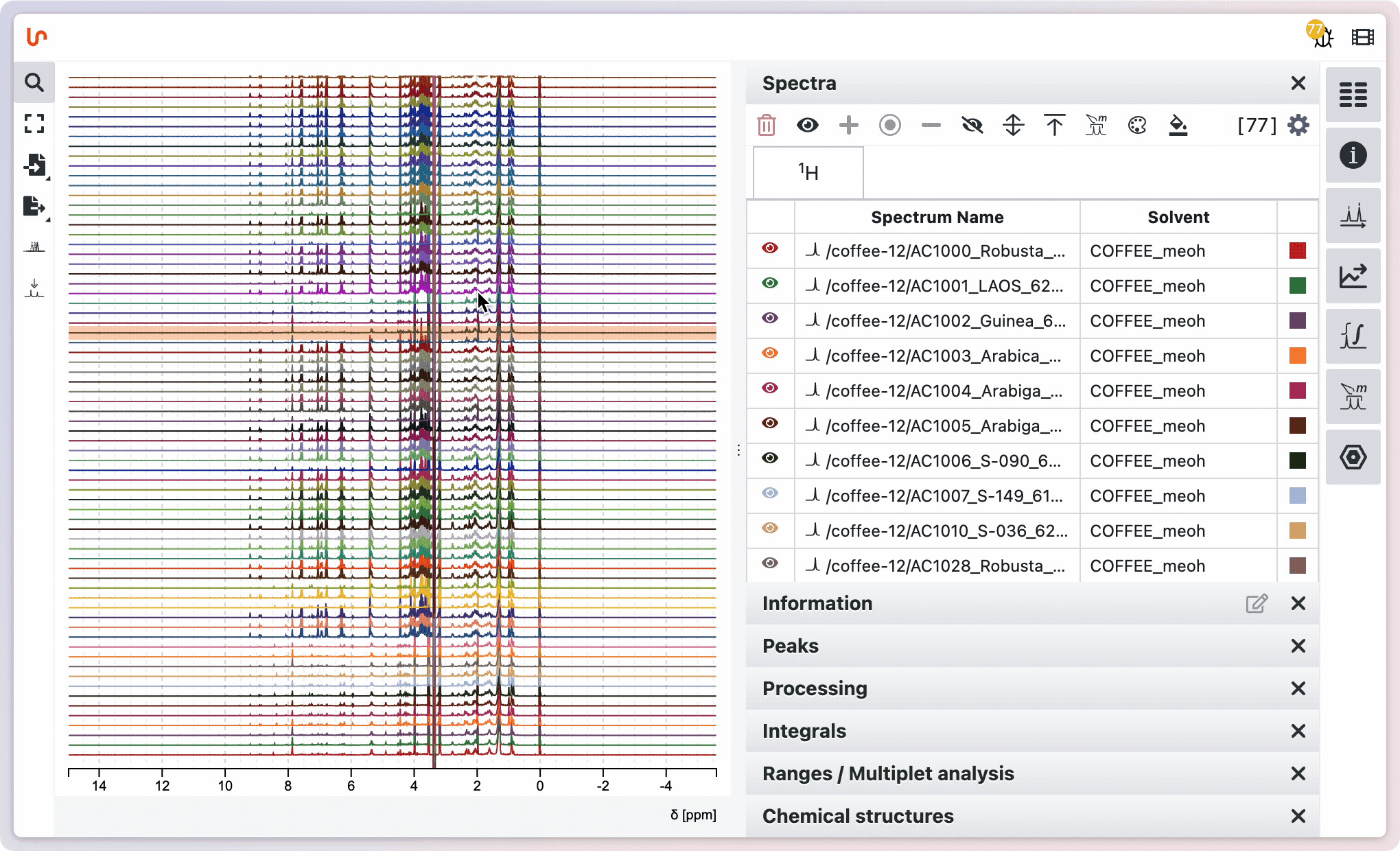Select the AC1001_LAOS spectrum row
Screen dimensions: 1400x851
[944, 286]
